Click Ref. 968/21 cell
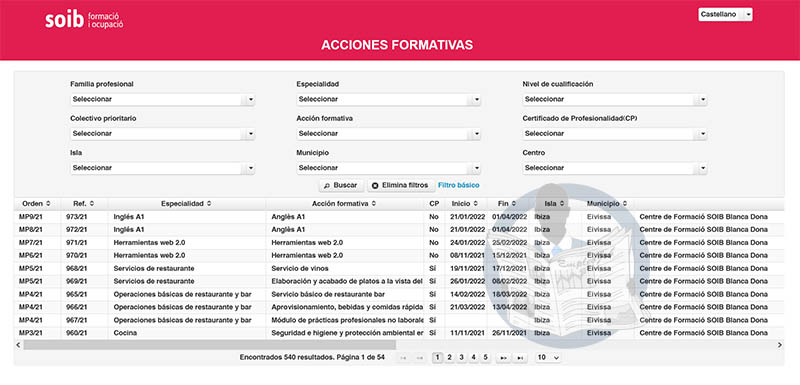The height and width of the screenshot is (385, 800). [84, 268]
